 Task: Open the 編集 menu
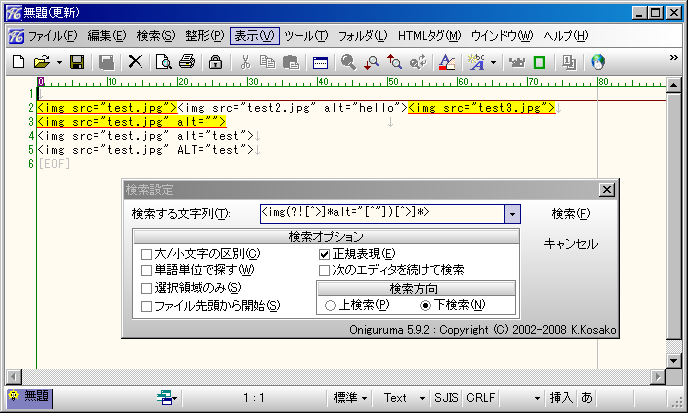pyautogui.click(x=107, y=36)
